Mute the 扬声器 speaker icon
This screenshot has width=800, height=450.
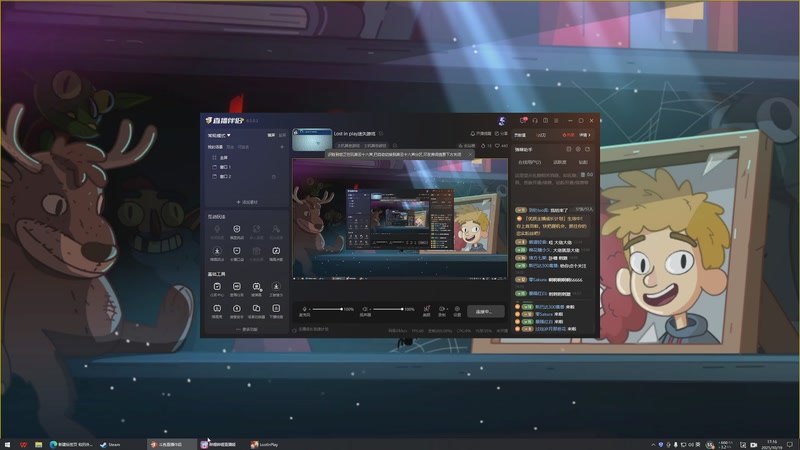pyautogui.click(x=365, y=309)
